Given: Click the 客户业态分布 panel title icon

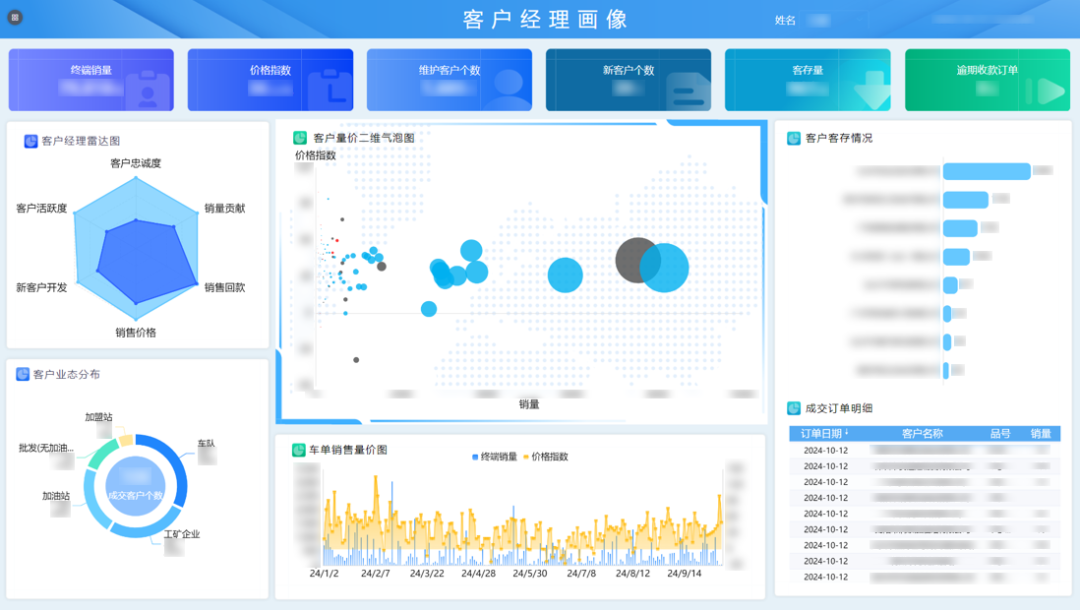Looking at the screenshot, I should (23, 374).
